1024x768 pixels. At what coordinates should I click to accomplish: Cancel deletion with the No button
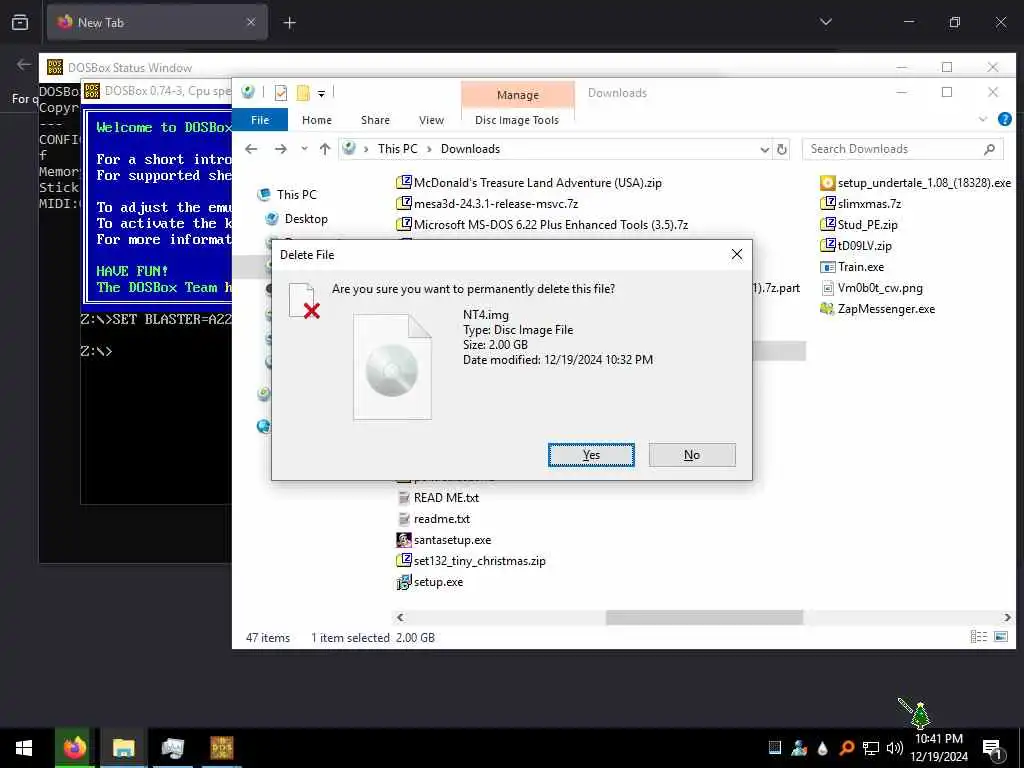point(692,455)
